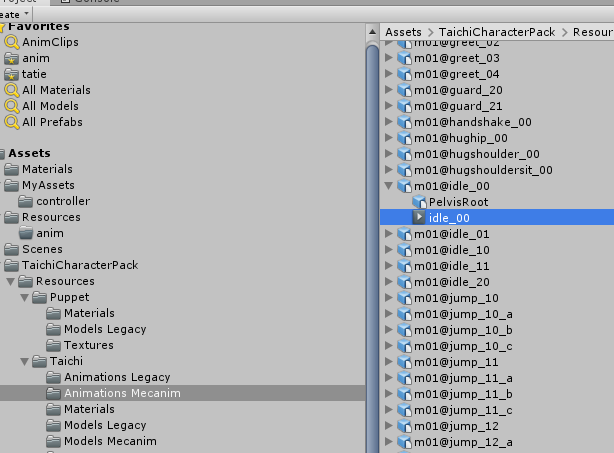Click the idle_00 animation clip icon
Viewport: 614px width, 453px height.
[419, 217]
